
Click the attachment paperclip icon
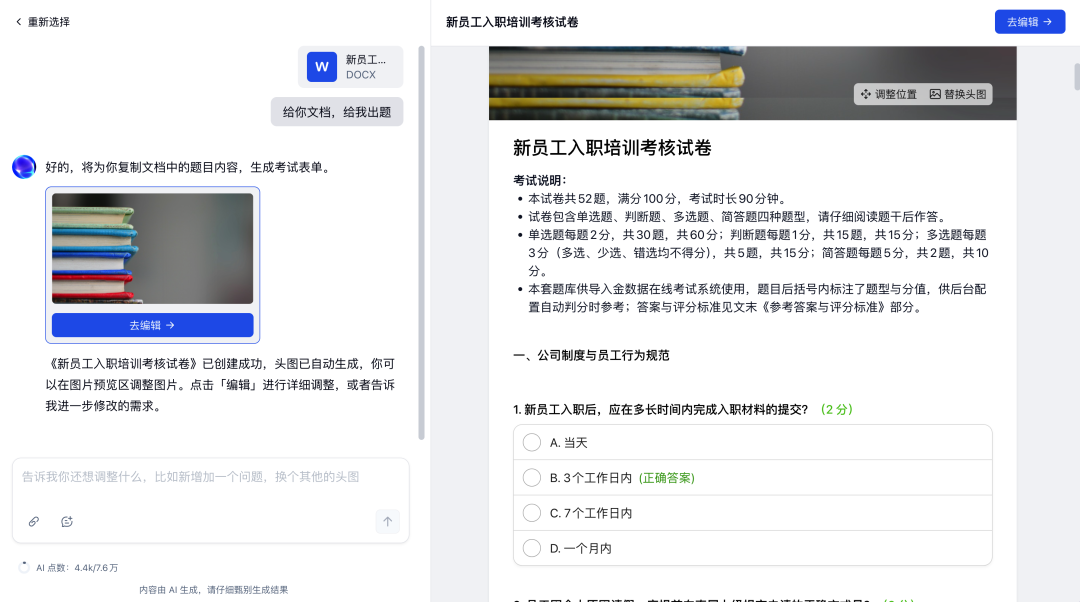point(34,521)
